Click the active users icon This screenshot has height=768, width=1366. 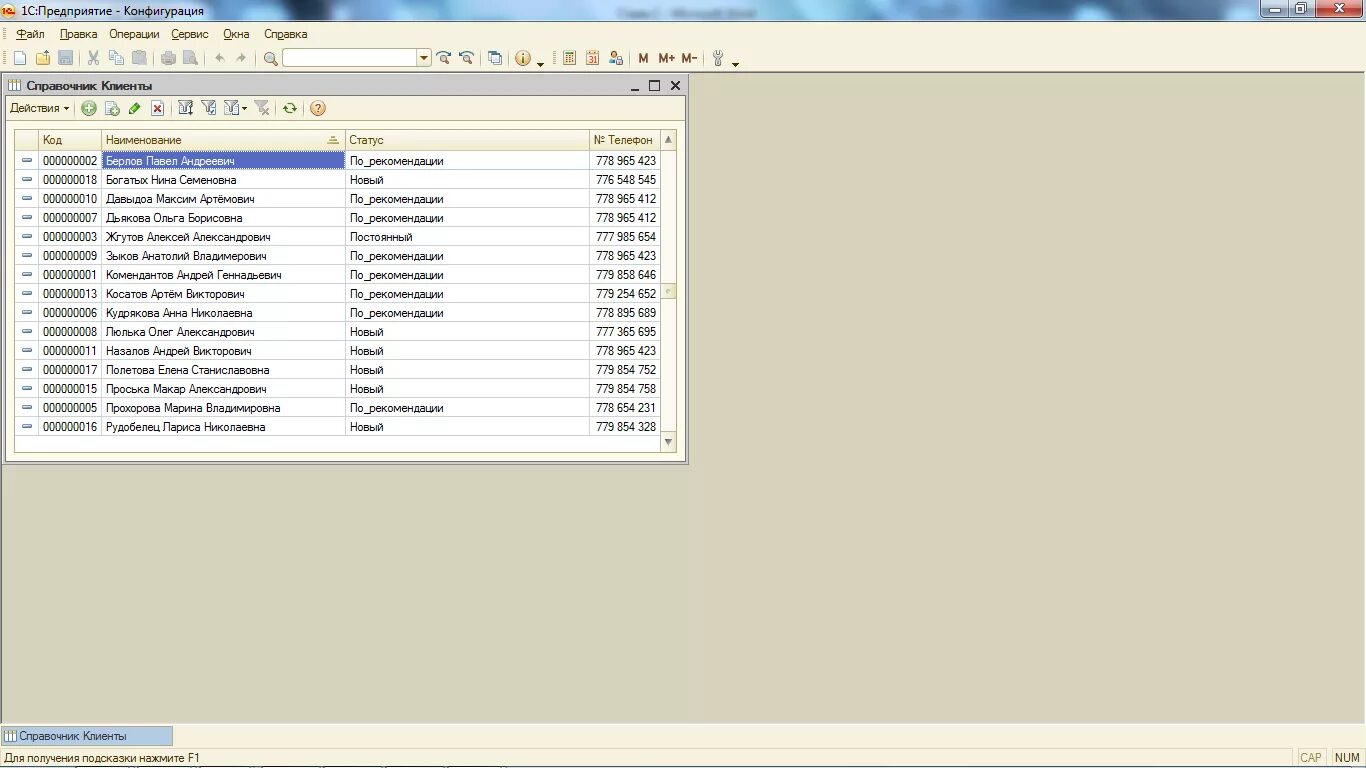[x=616, y=59]
